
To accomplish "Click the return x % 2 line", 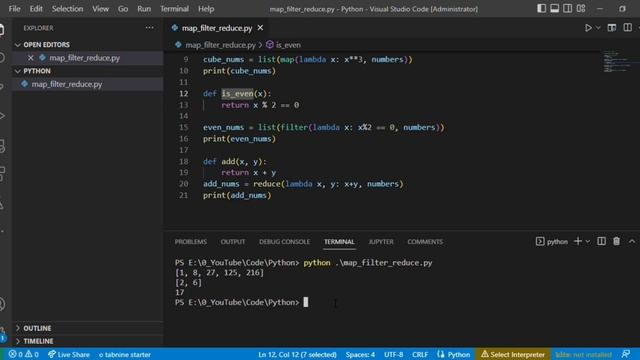I will tap(260, 105).
